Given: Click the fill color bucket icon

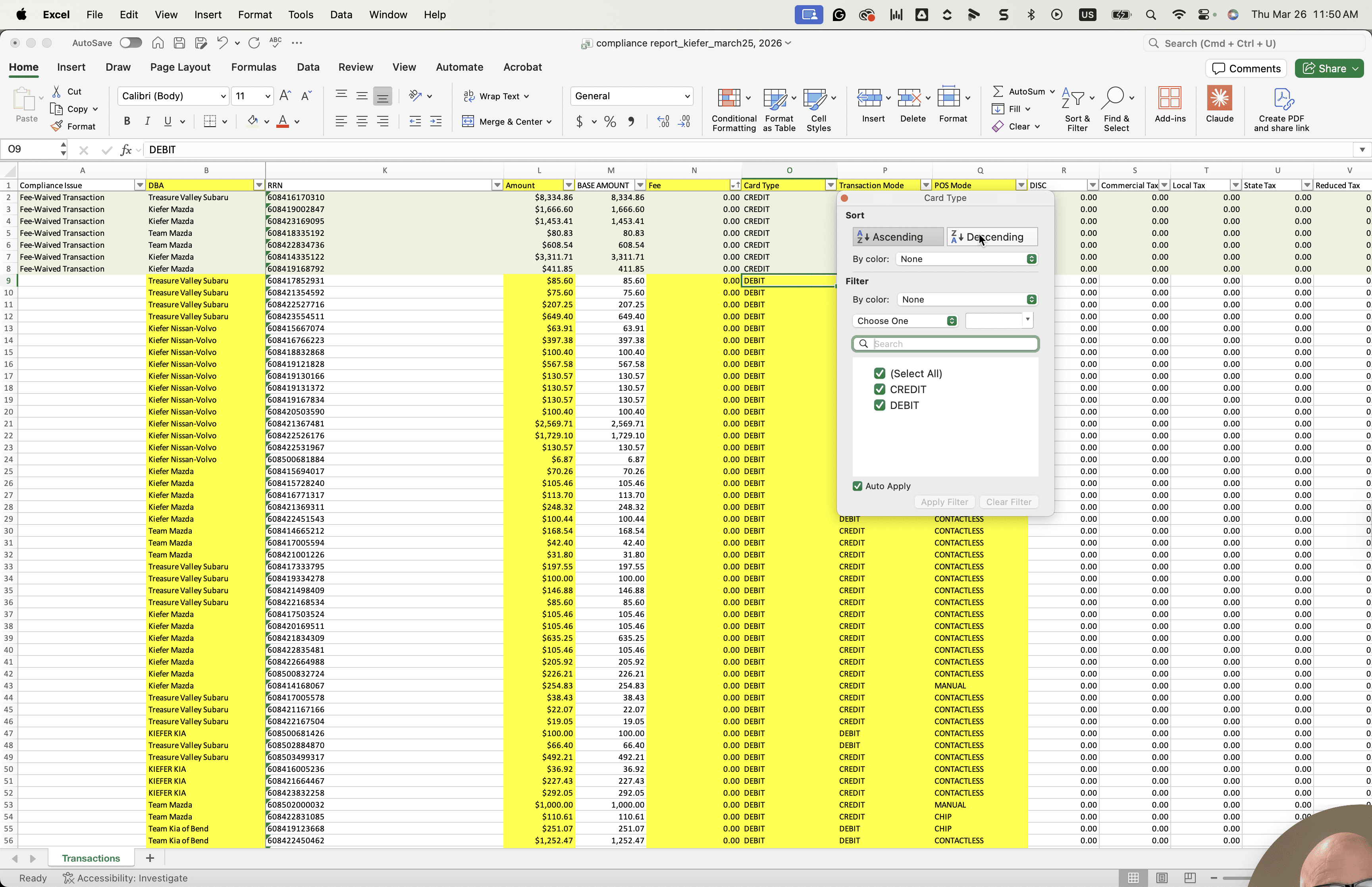Looking at the screenshot, I should pos(252,121).
